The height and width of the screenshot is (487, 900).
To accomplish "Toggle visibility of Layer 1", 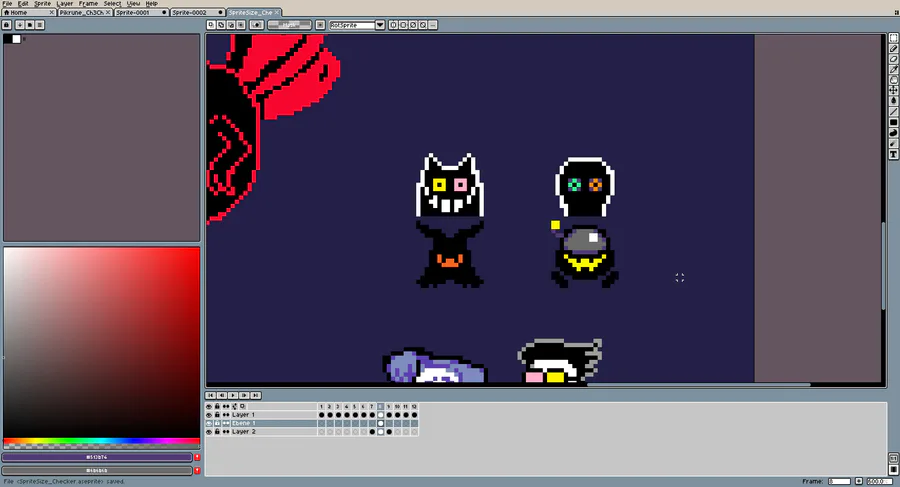I will tap(209, 415).
